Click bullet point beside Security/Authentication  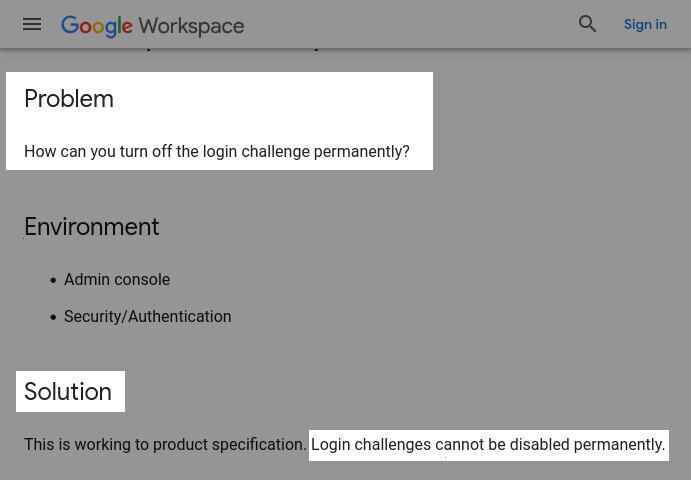tap(53, 317)
